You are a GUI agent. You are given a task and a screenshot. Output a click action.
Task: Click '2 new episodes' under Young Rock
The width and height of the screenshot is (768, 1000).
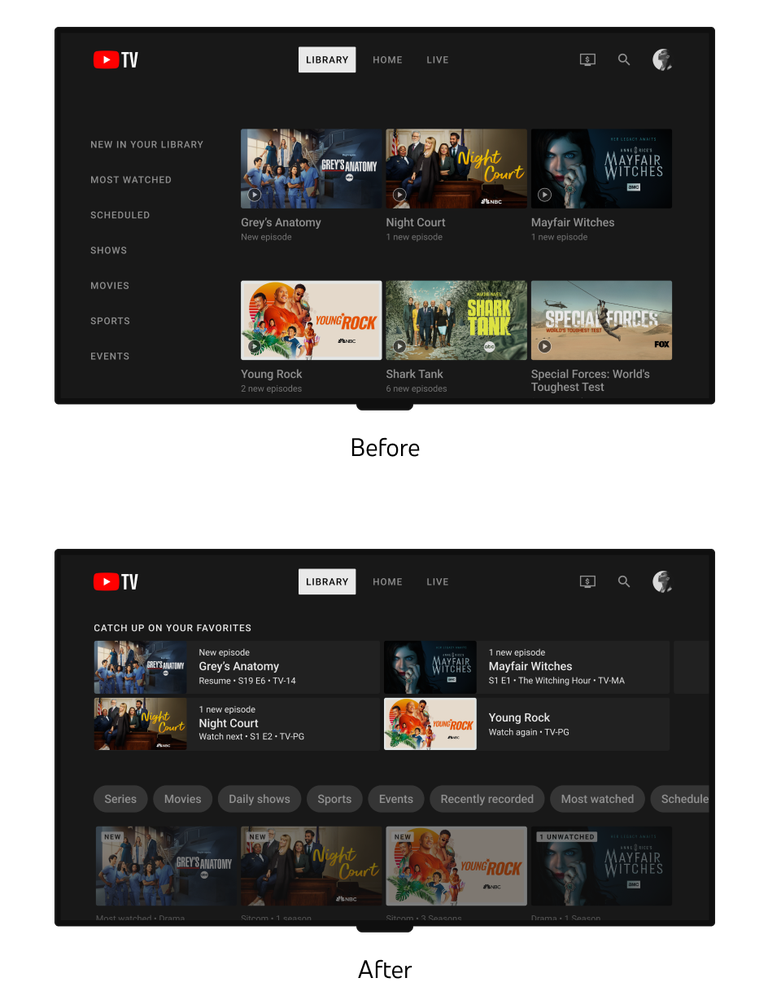click(271, 389)
